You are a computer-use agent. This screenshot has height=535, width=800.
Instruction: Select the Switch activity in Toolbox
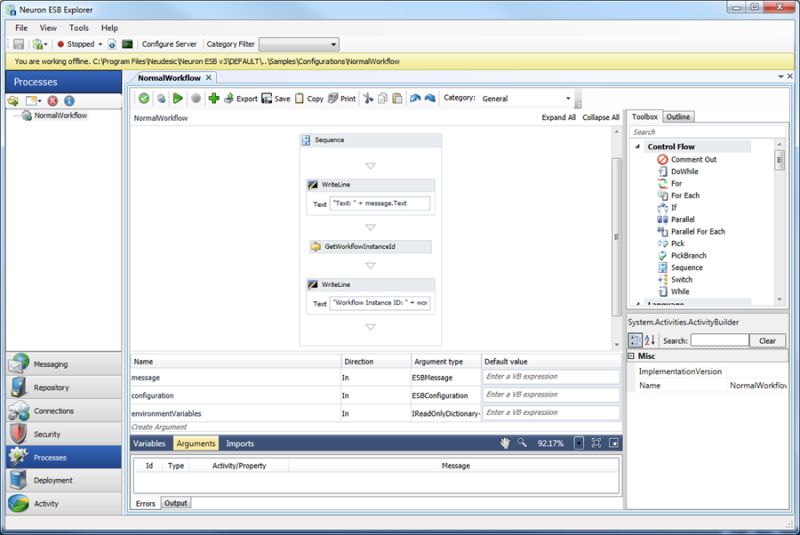[x=675, y=279]
